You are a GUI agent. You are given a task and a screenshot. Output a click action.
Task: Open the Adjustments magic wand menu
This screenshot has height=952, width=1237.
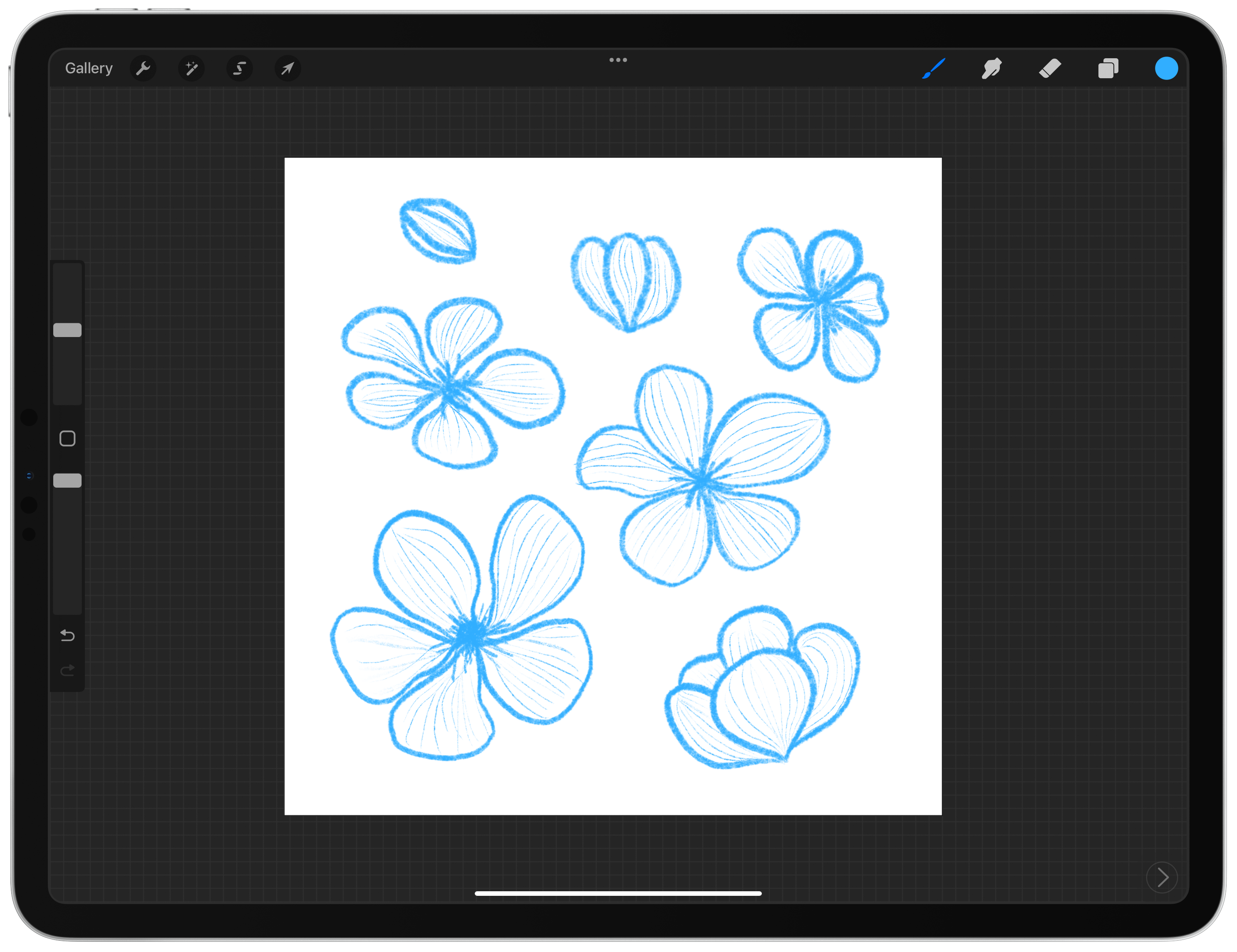click(x=191, y=69)
